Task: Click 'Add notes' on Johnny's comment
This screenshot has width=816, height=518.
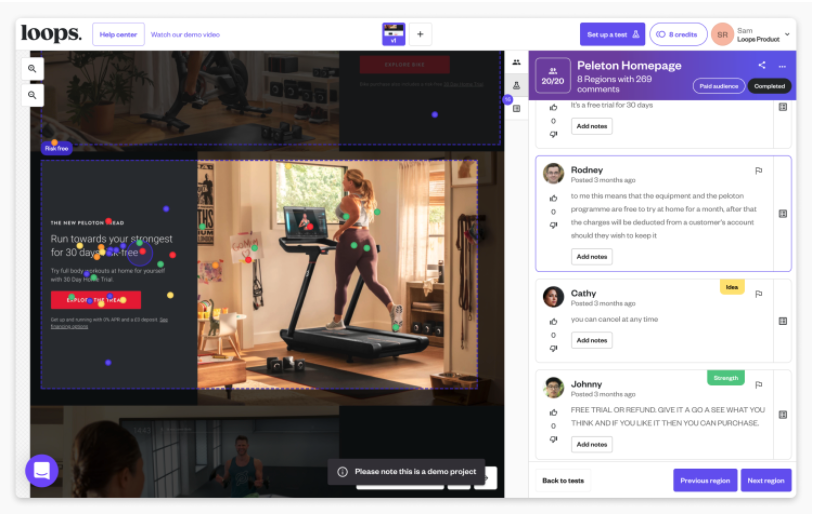Action: tap(592, 444)
